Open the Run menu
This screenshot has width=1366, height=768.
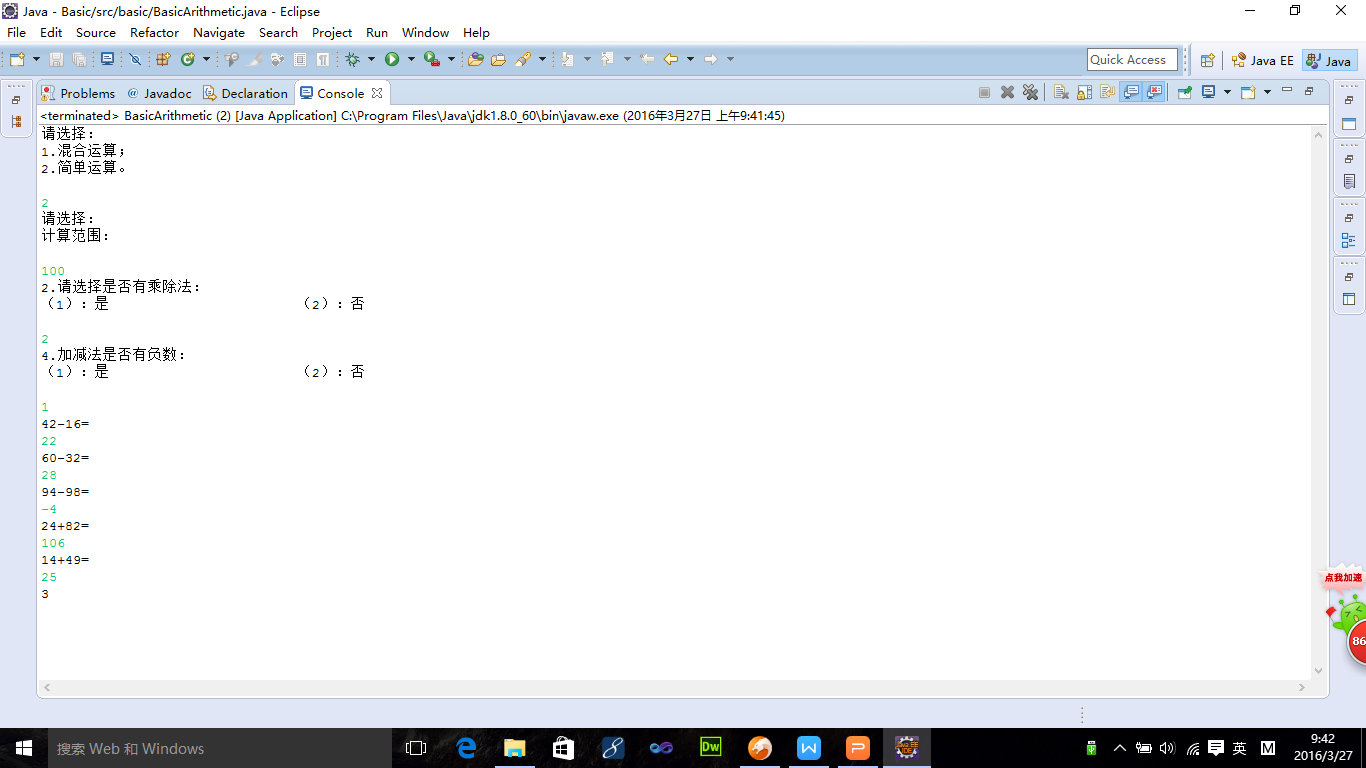[377, 32]
